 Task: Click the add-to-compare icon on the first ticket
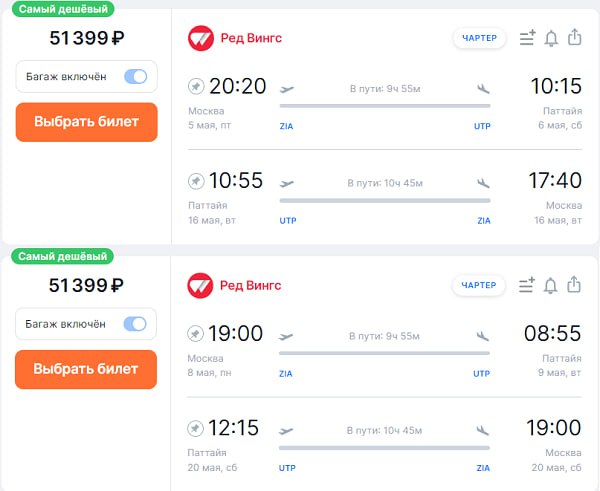pos(528,38)
